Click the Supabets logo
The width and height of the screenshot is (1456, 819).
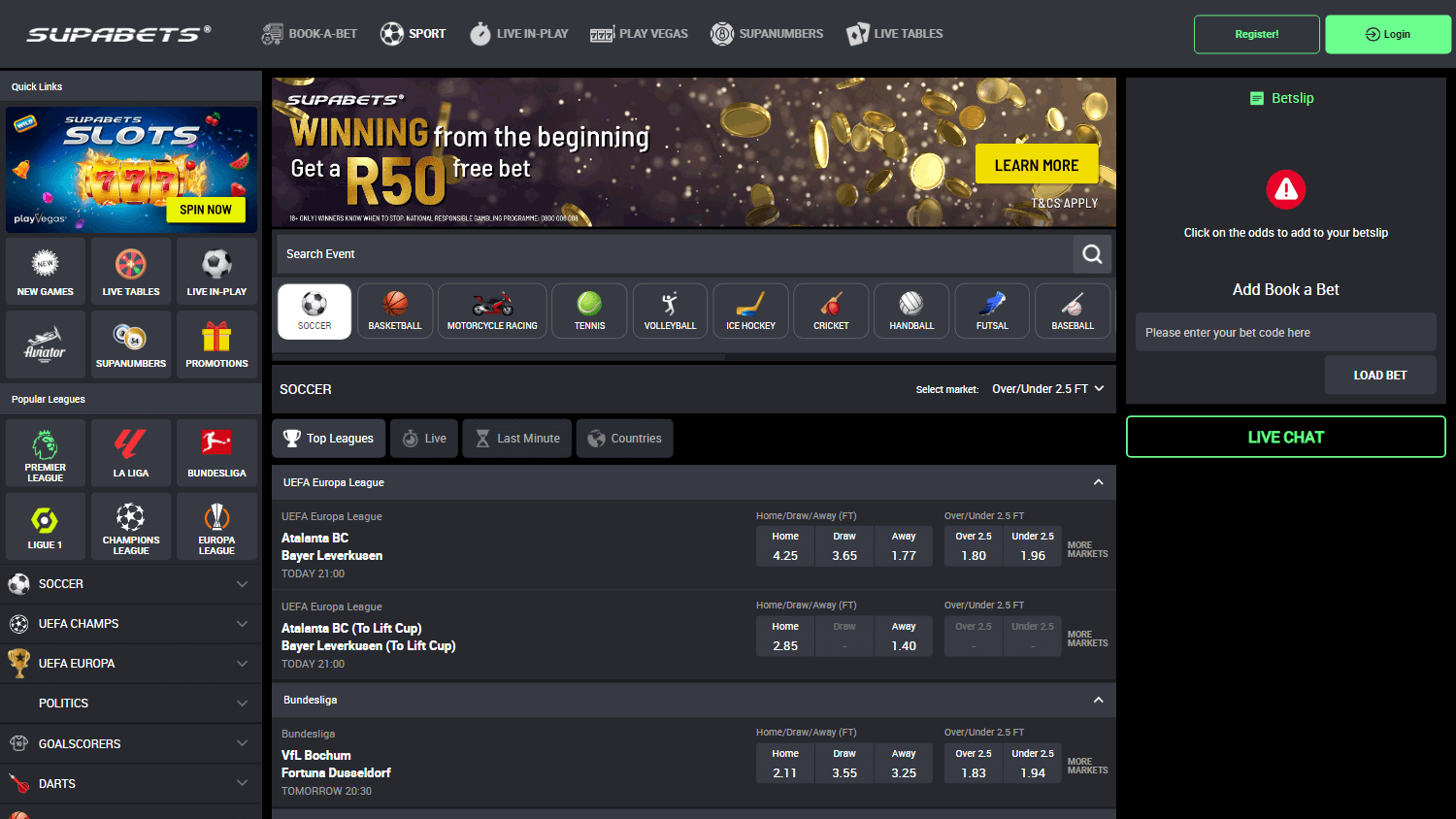(x=118, y=34)
